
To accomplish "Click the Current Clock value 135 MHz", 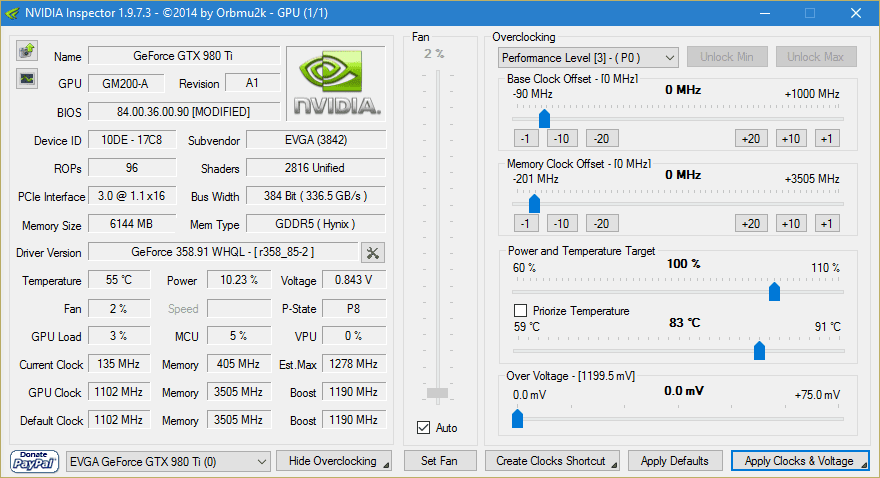I will [119, 364].
